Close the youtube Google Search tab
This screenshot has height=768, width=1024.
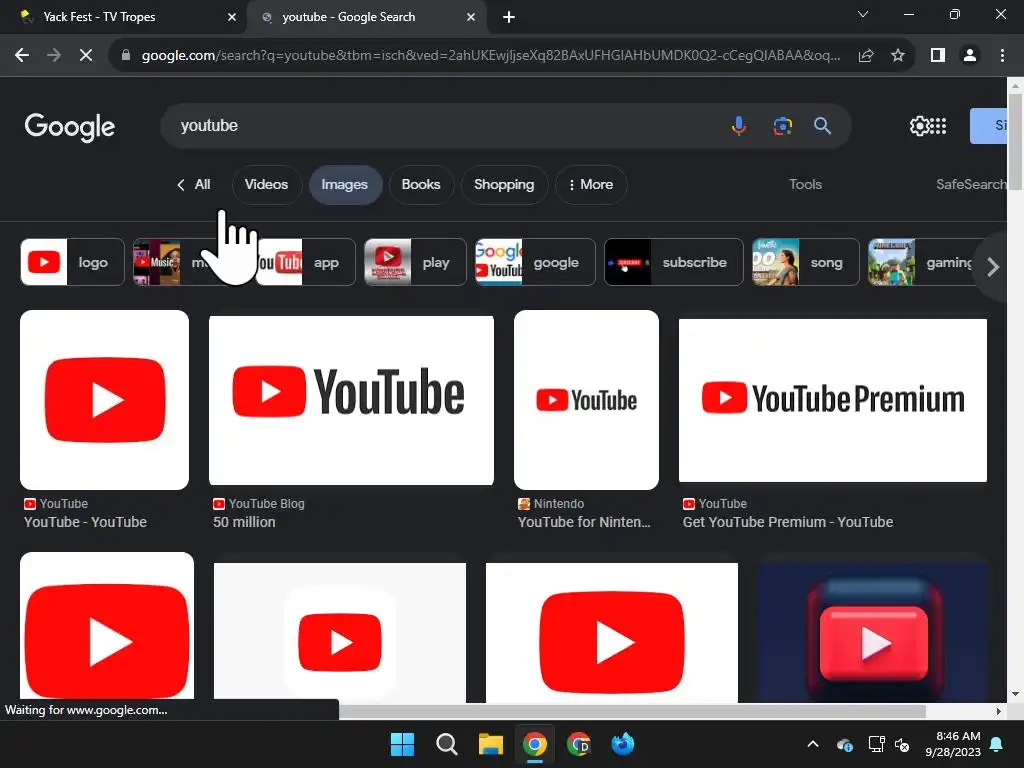click(471, 17)
